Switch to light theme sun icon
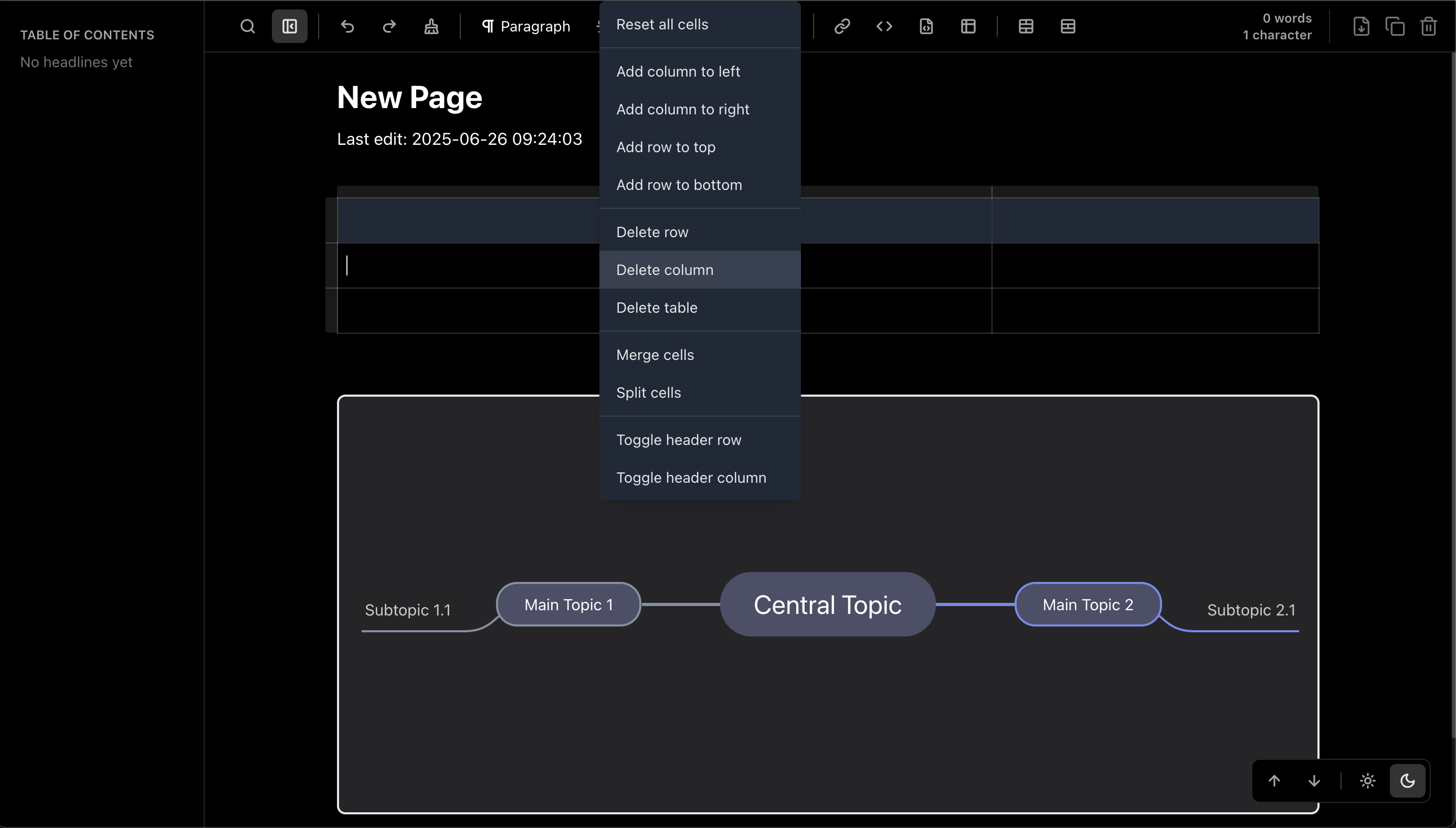Viewport: 1456px width, 828px height. (x=1367, y=781)
